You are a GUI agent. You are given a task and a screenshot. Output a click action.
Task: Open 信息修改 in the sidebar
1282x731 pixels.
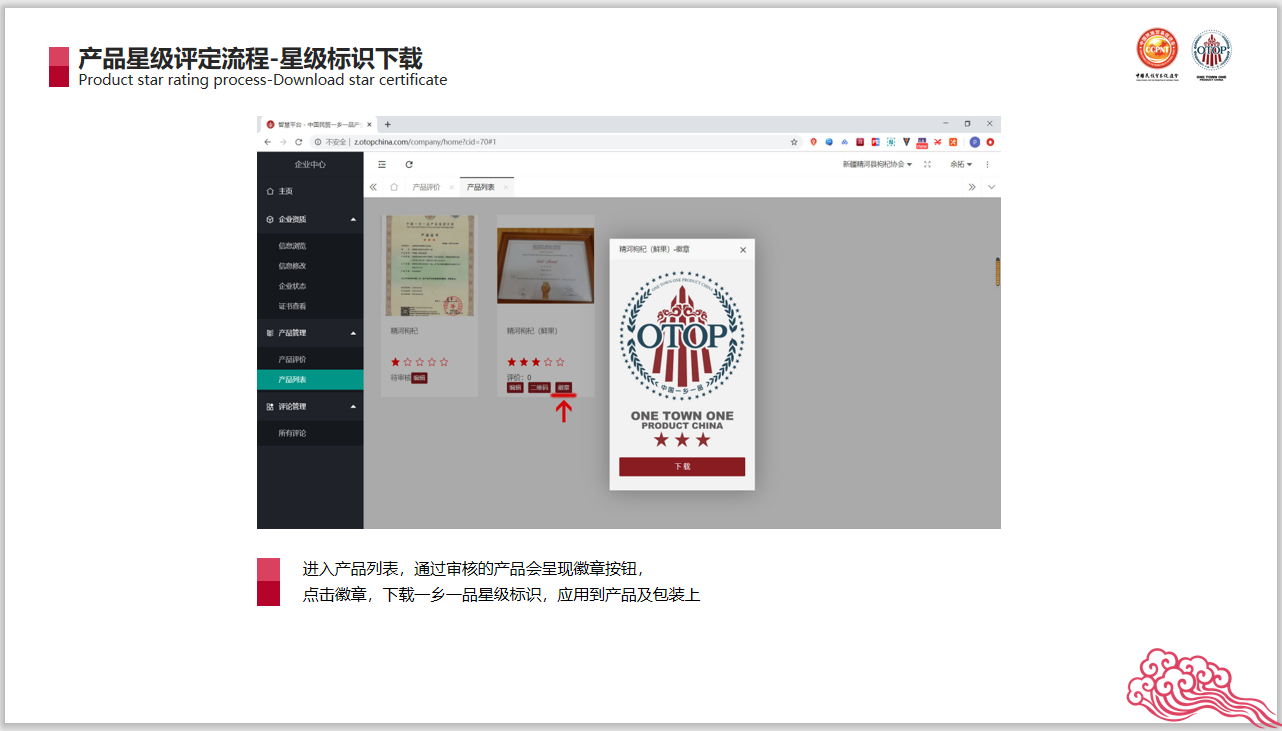coord(310,266)
